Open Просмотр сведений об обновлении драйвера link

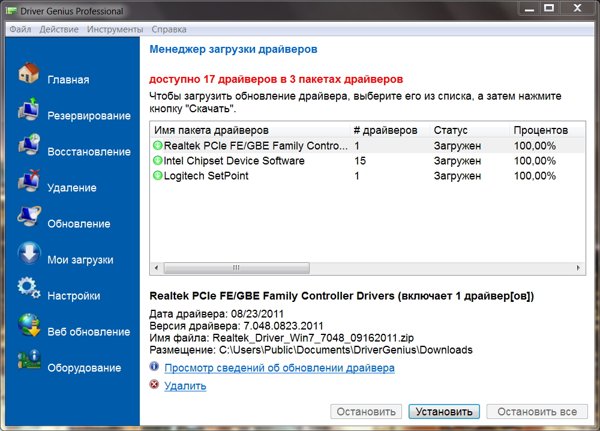click(279, 368)
